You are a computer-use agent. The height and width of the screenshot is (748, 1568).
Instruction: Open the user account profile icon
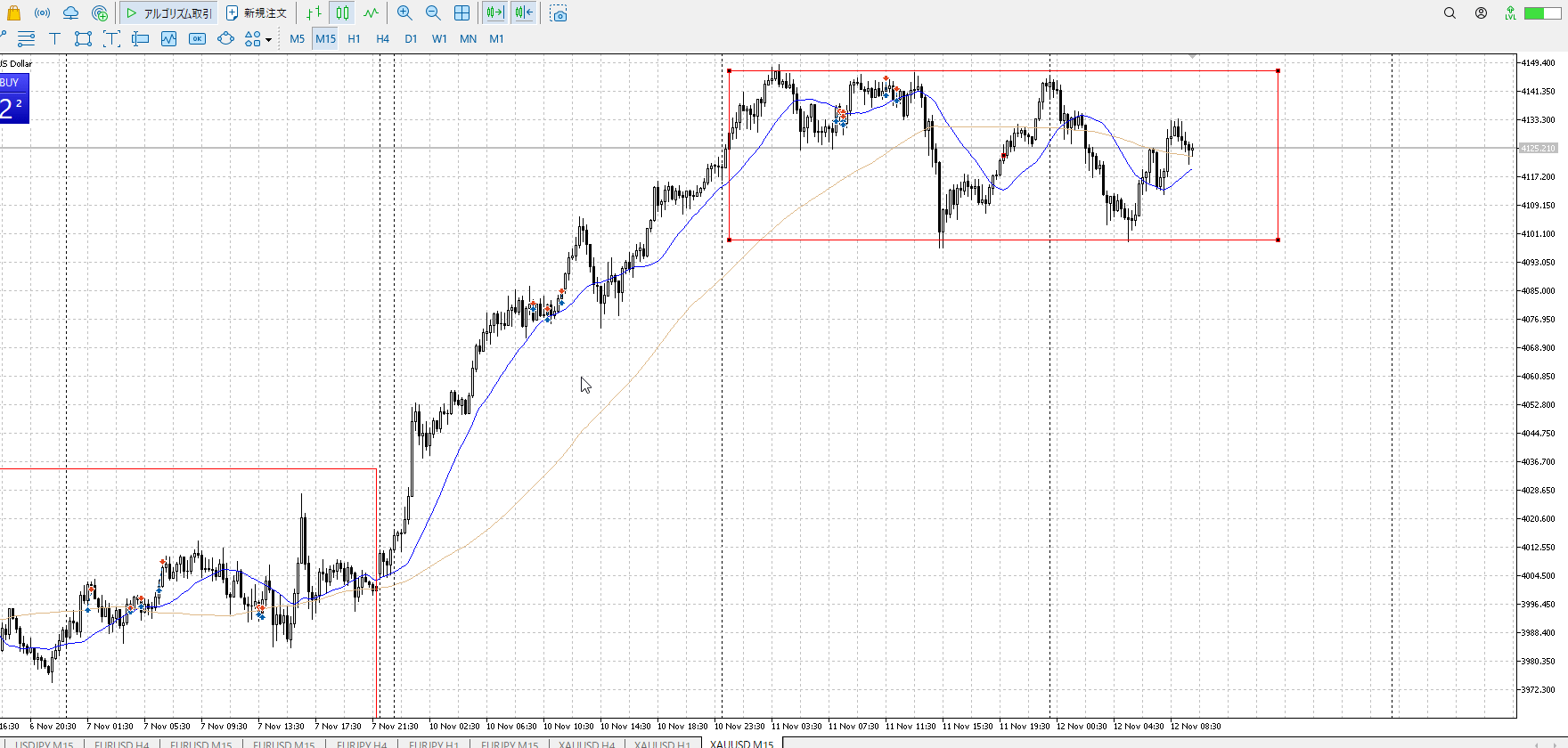[x=1481, y=13]
